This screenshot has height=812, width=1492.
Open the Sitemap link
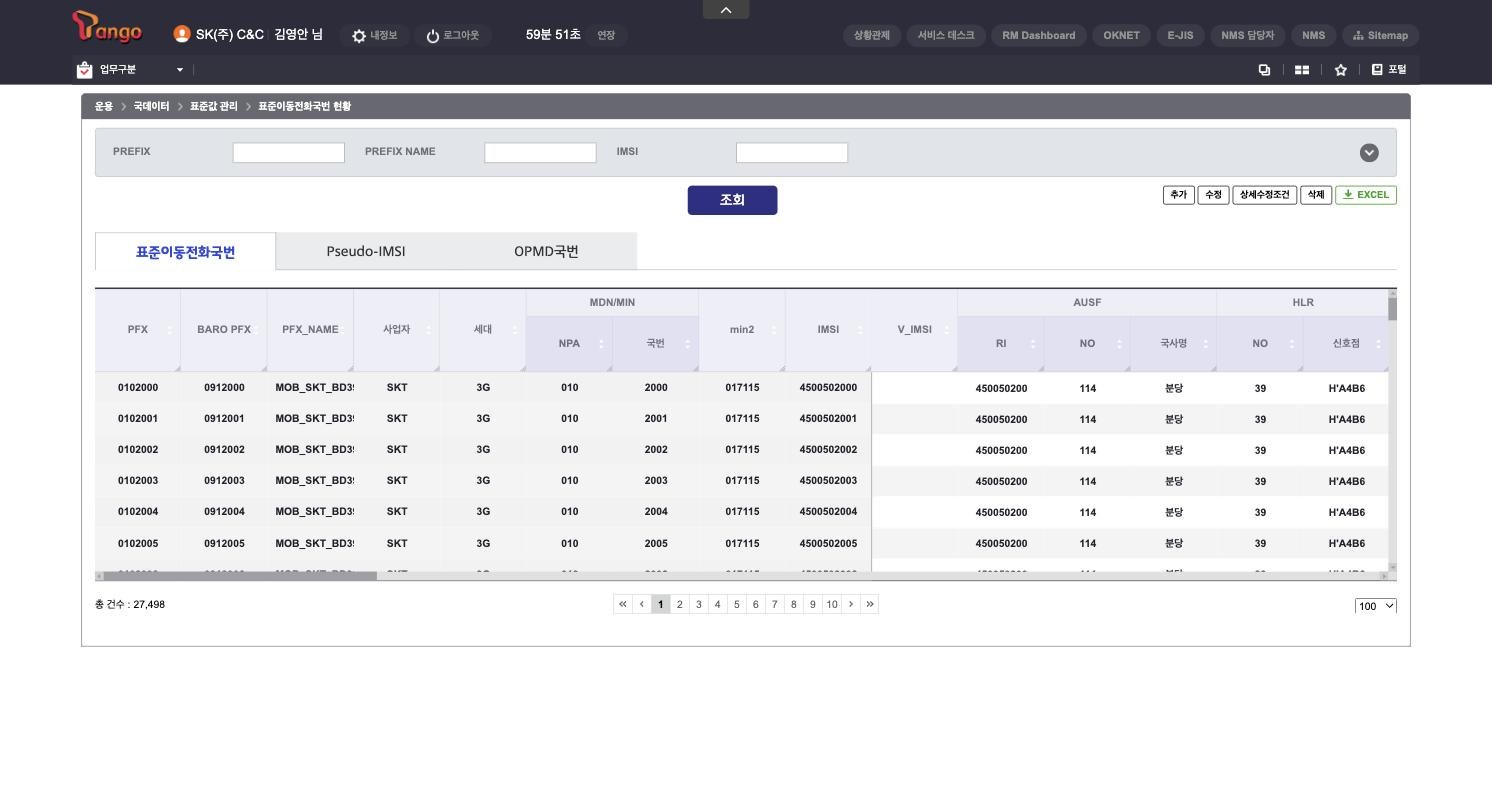(1381, 35)
